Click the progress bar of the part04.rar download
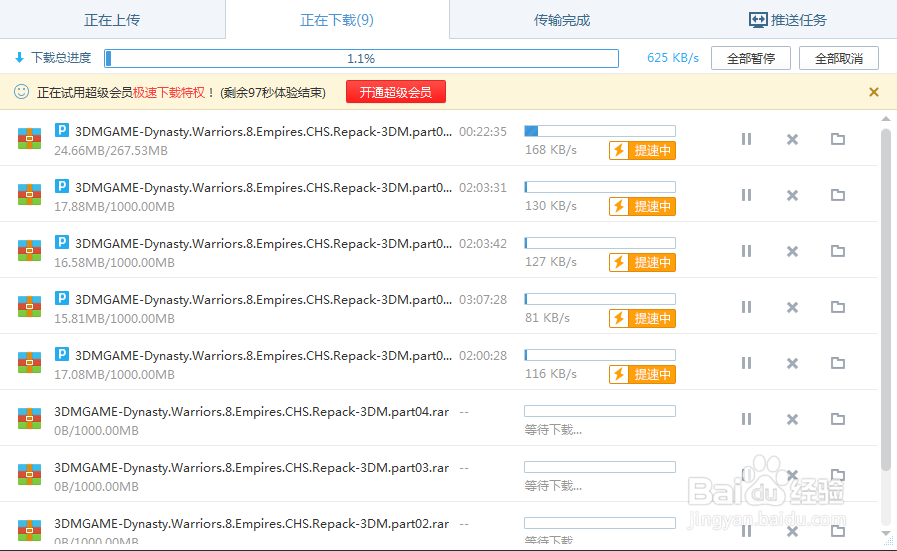Viewport: 897px width, 551px height. [600, 411]
